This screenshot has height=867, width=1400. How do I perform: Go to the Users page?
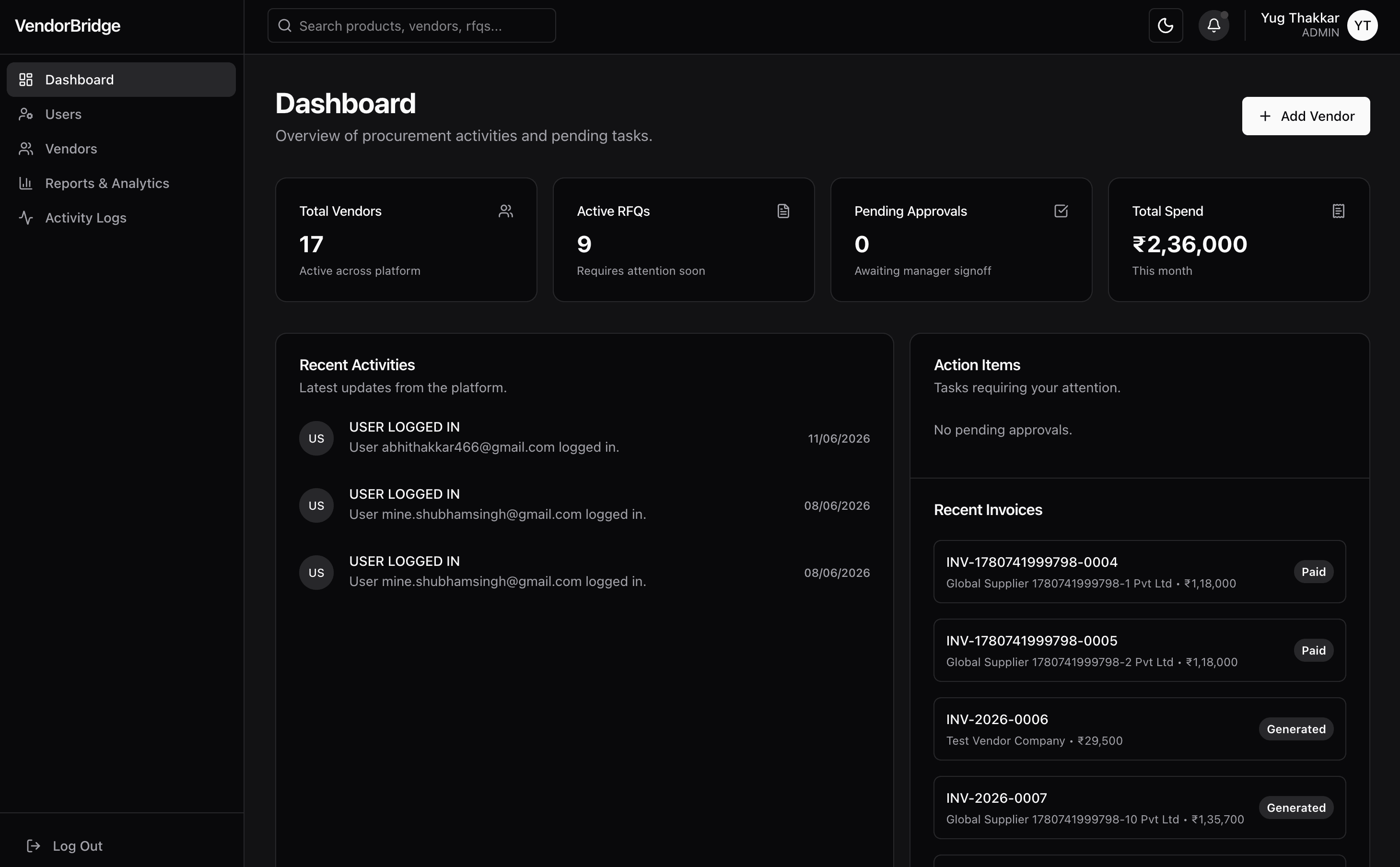[121, 114]
